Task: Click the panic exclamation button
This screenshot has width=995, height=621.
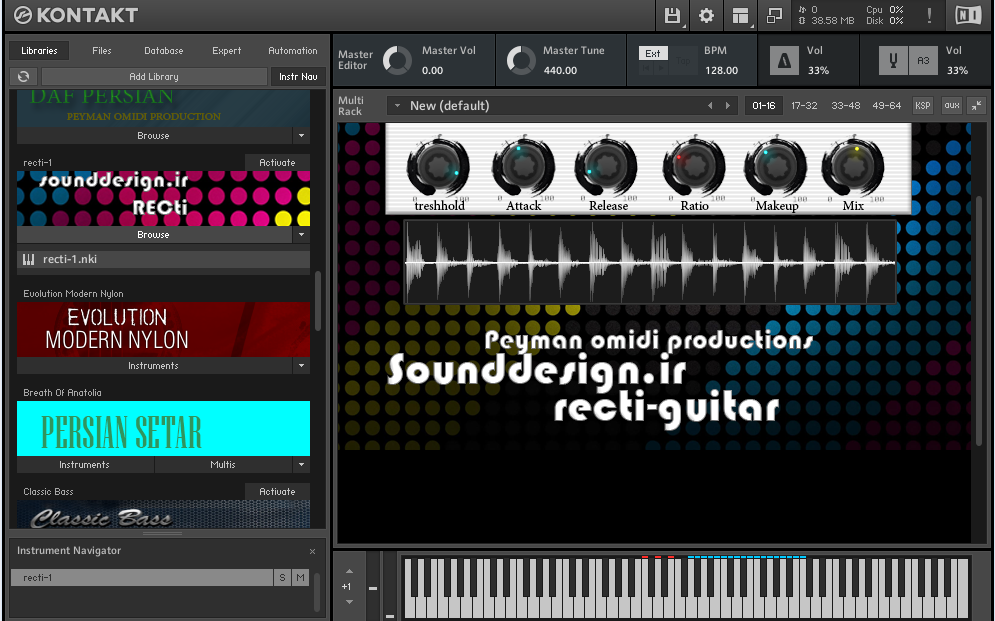Action: pos(929,15)
